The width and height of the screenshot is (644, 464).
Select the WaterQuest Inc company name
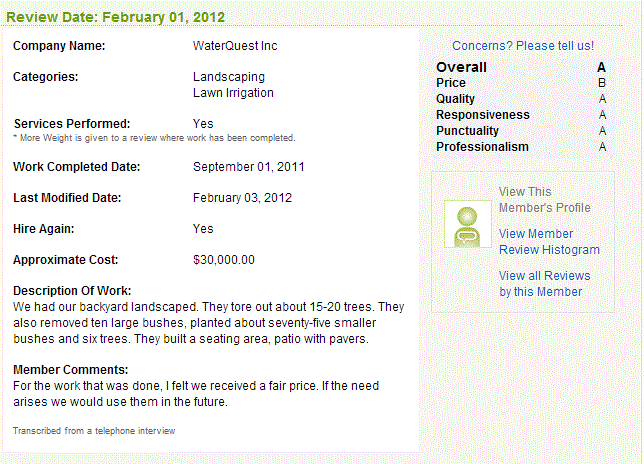click(x=235, y=46)
